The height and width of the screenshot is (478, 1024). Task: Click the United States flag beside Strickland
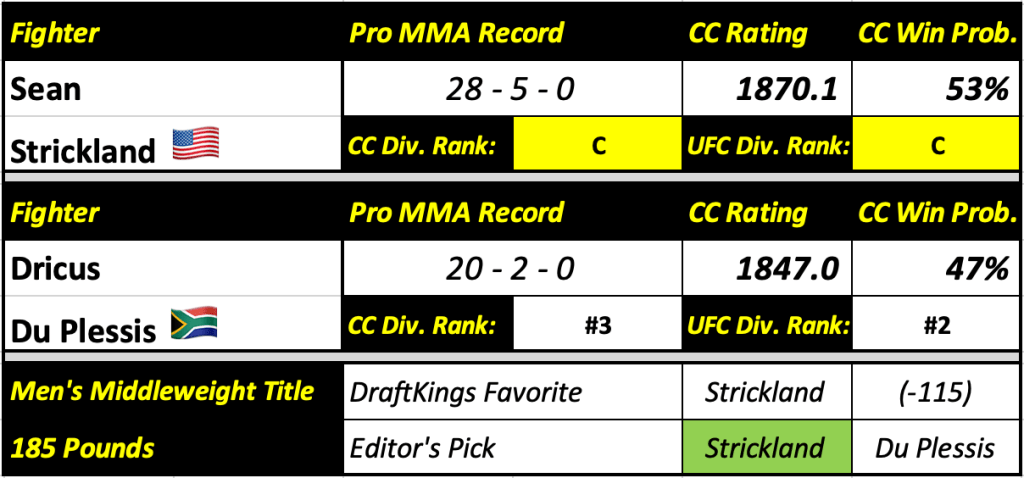[197, 147]
